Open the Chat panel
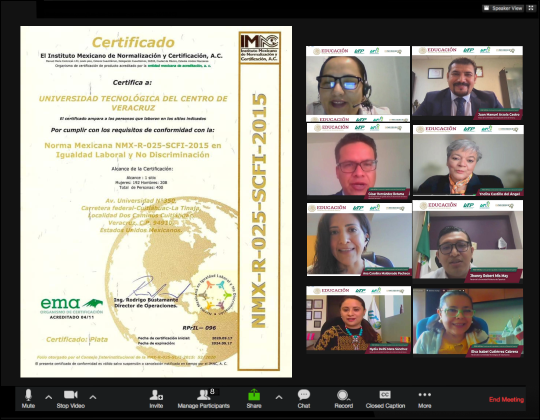Image resolution: width=540 pixels, height=420 pixels. [x=304, y=399]
